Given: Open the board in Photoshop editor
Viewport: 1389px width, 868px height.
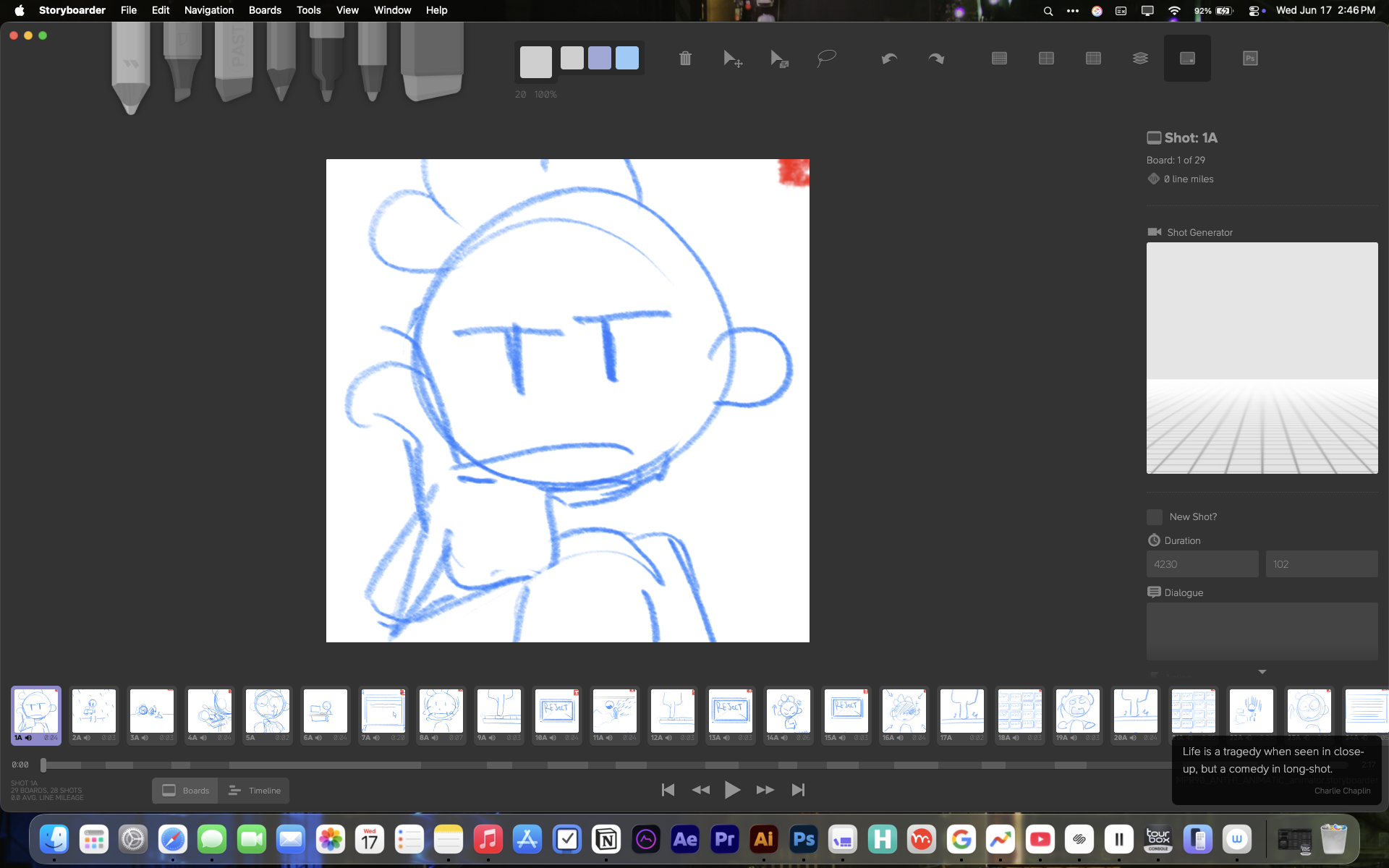Looking at the screenshot, I should (x=1250, y=59).
